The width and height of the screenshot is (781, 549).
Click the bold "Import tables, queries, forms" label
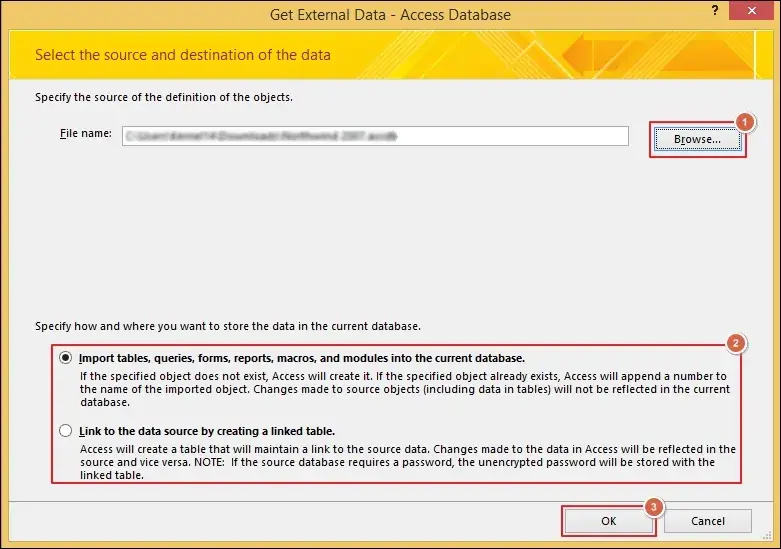tap(302, 357)
